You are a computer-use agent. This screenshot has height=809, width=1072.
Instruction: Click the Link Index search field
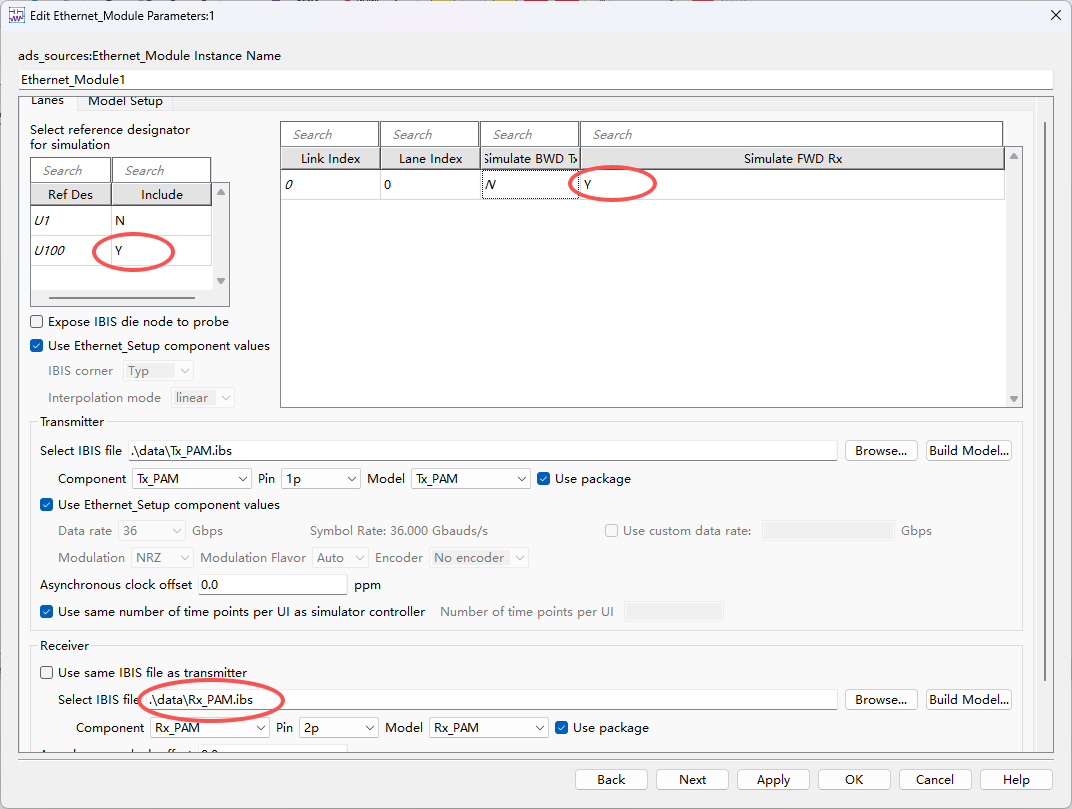(330, 134)
